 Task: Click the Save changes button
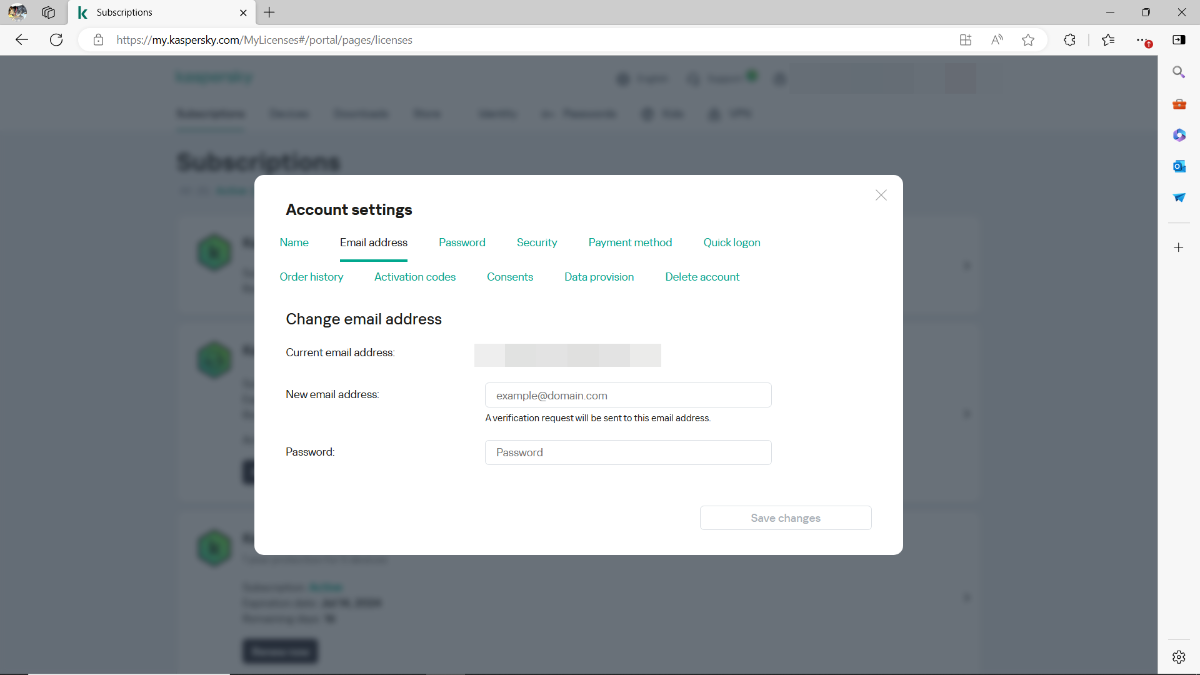click(786, 518)
